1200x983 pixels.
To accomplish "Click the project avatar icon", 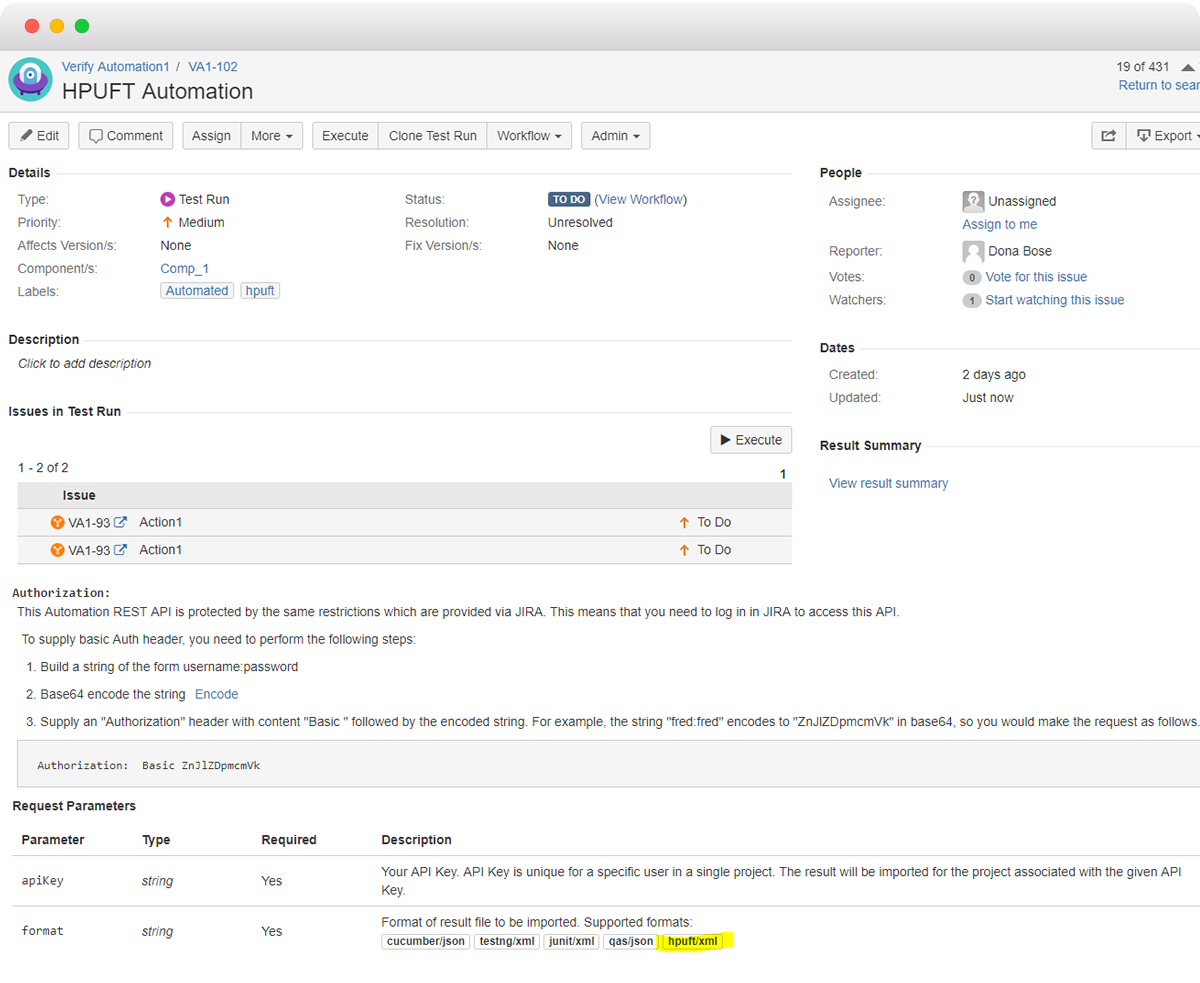I will 31,79.
